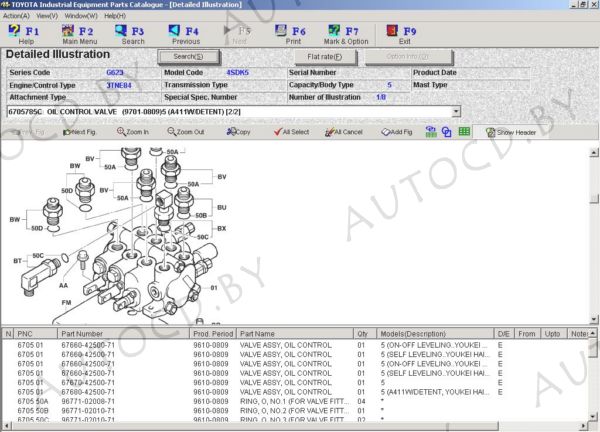Click the overlapping windows blue icon
The image size is (600, 432).
pyautogui.click(x=447, y=132)
